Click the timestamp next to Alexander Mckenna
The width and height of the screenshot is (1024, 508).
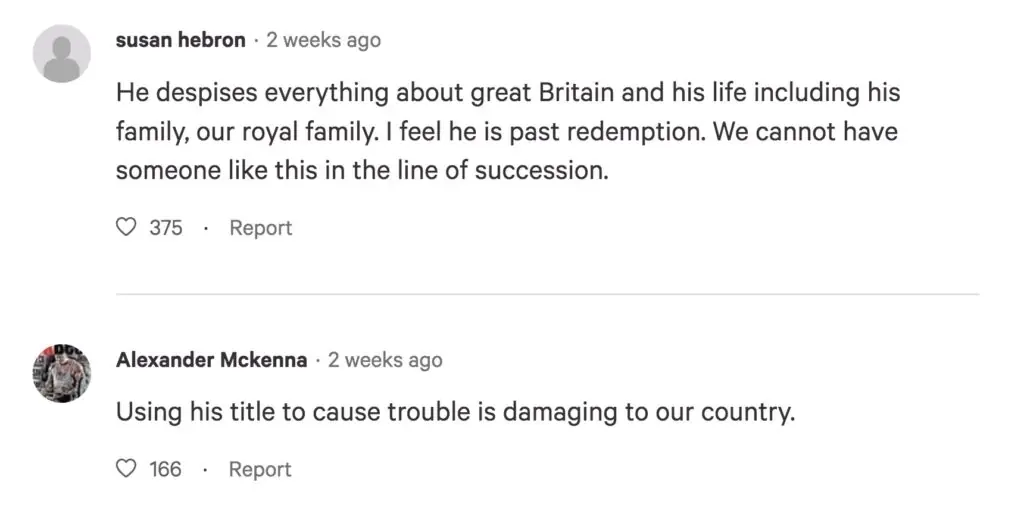click(x=385, y=360)
